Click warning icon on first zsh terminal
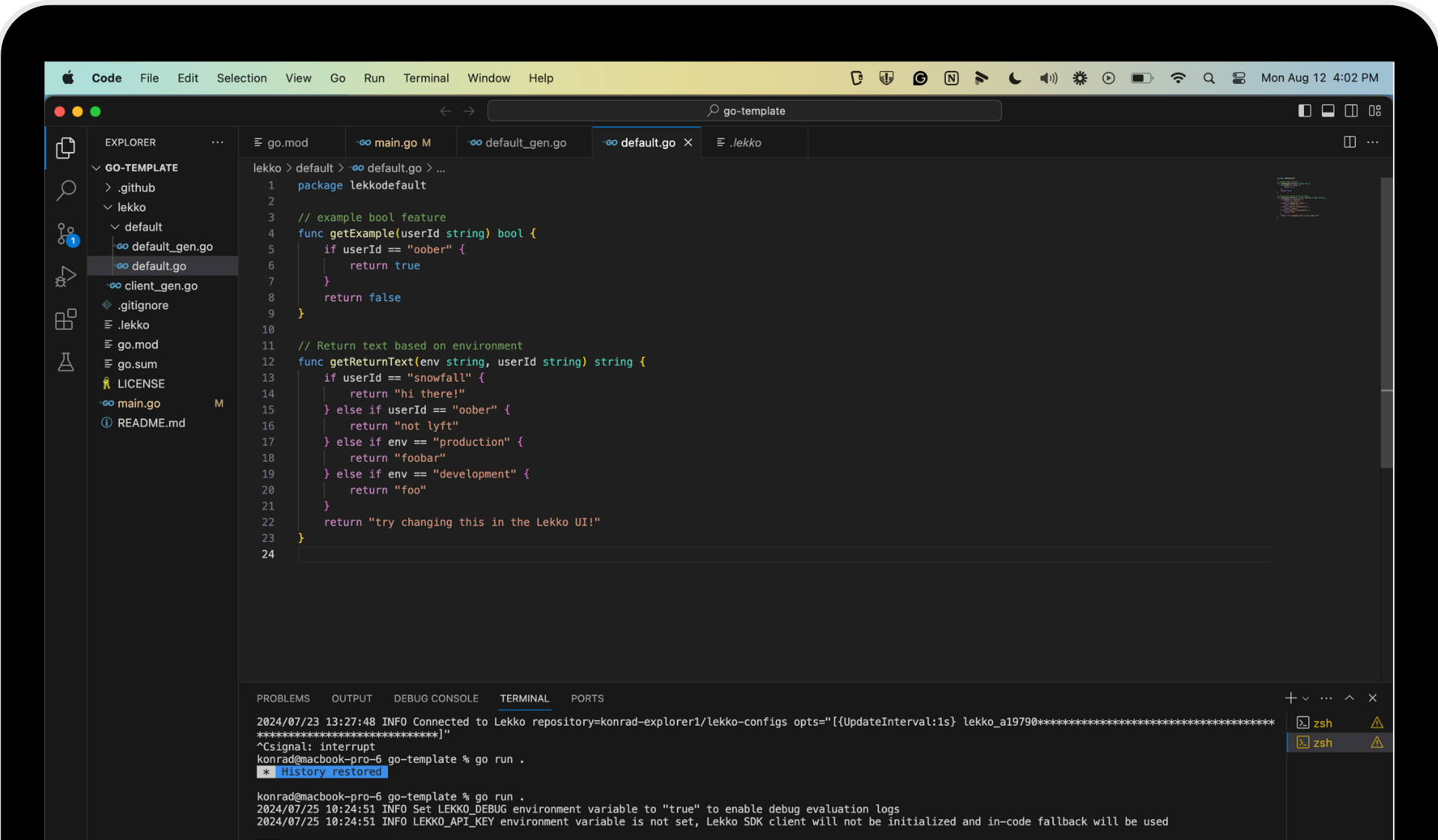The width and height of the screenshot is (1438, 840). (x=1377, y=722)
